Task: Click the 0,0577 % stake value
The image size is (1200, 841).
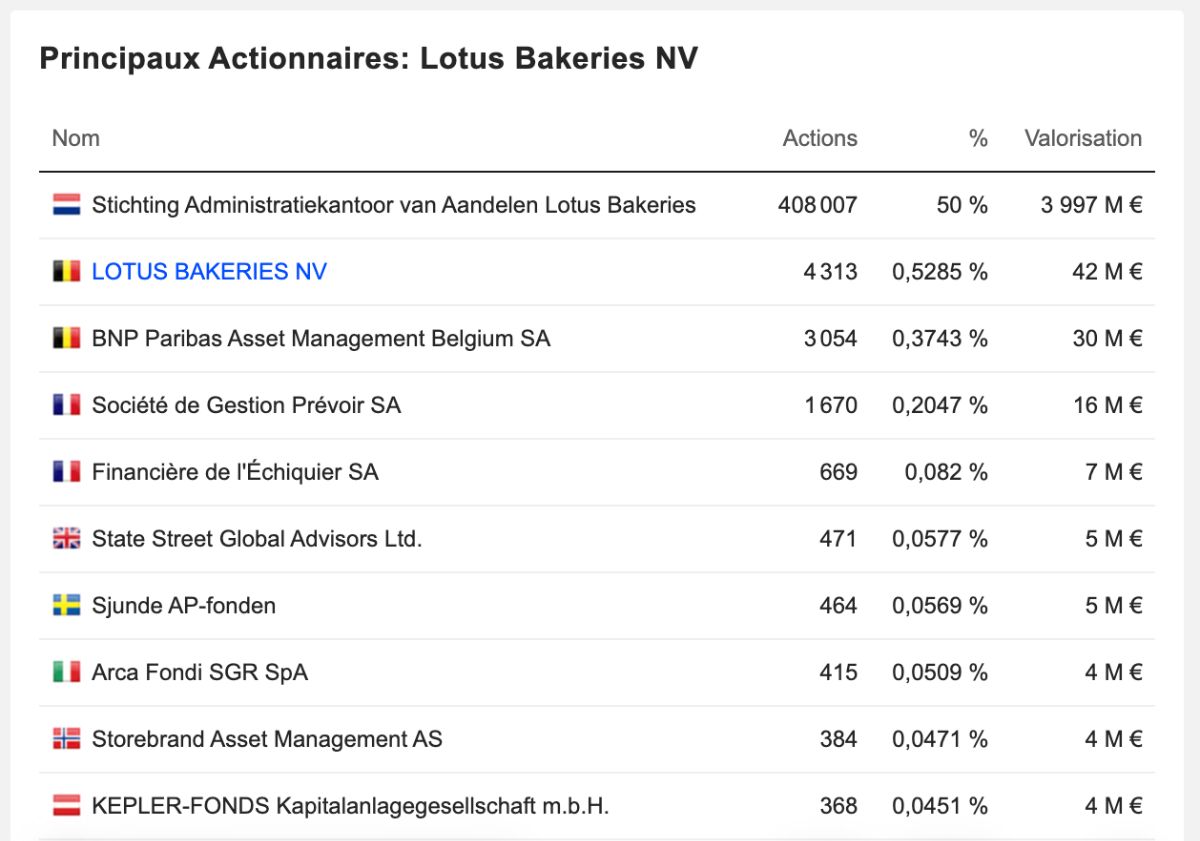Action: tap(940, 539)
